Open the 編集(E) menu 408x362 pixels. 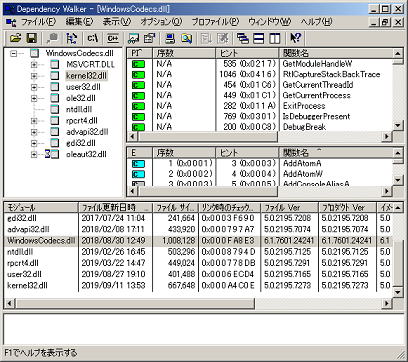[x=79, y=22]
